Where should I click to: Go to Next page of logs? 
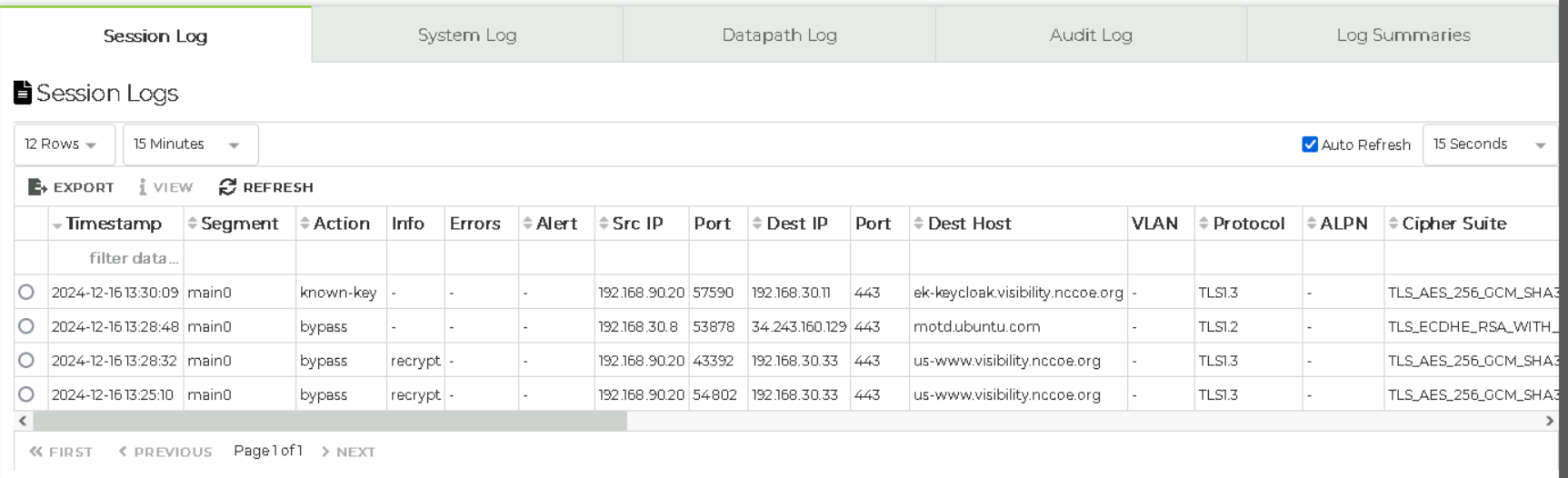point(348,452)
